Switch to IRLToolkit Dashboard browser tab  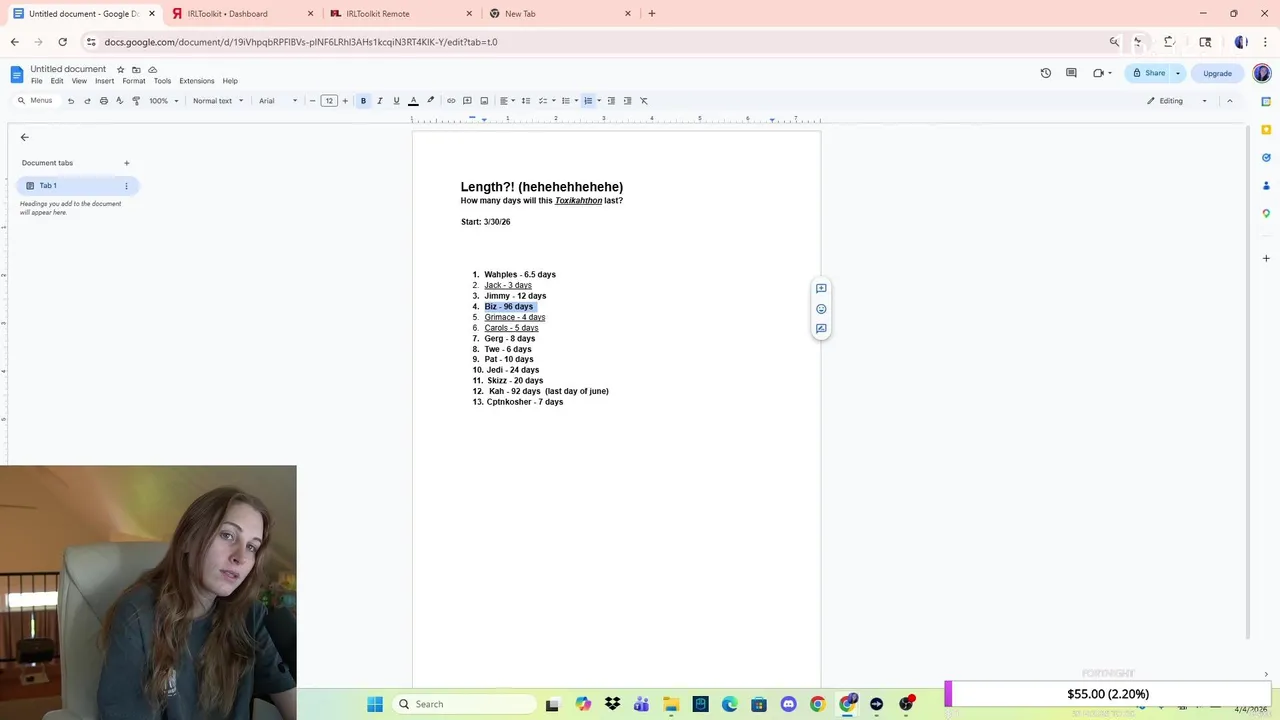point(241,14)
